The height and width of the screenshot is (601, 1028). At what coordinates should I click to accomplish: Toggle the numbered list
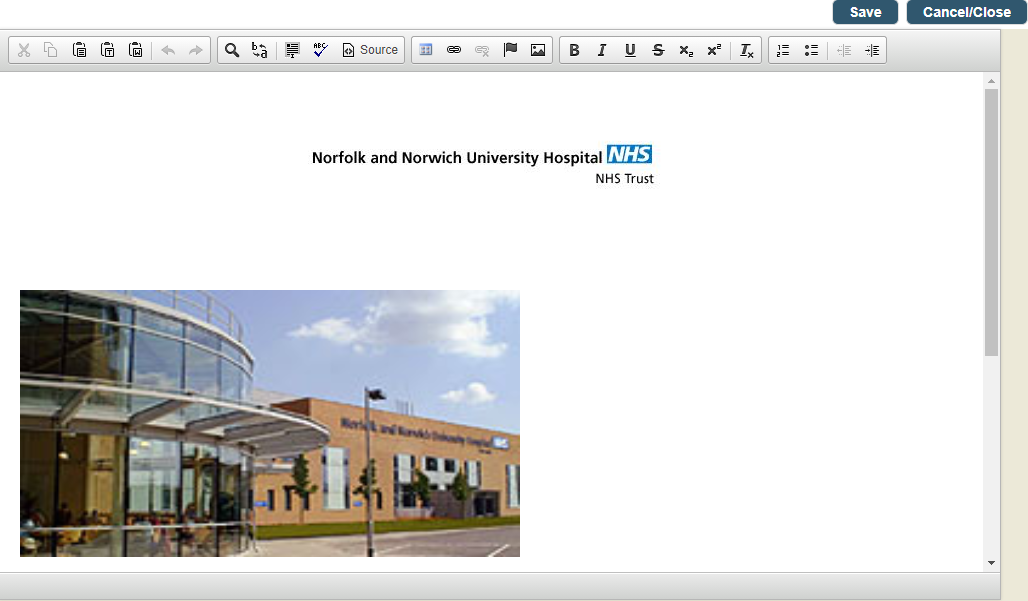click(x=784, y=50)
